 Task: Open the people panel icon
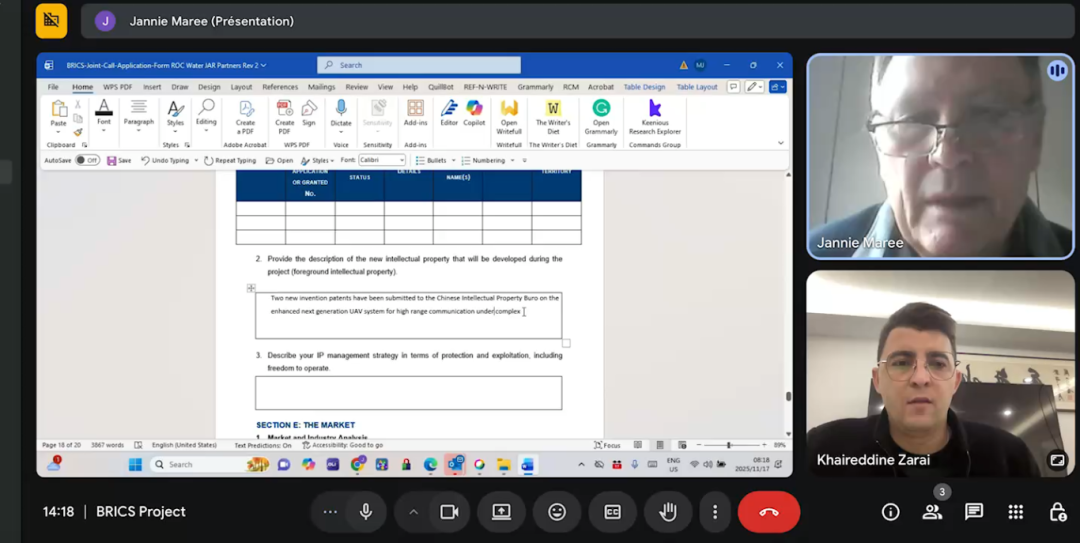[x=932, y=512]
